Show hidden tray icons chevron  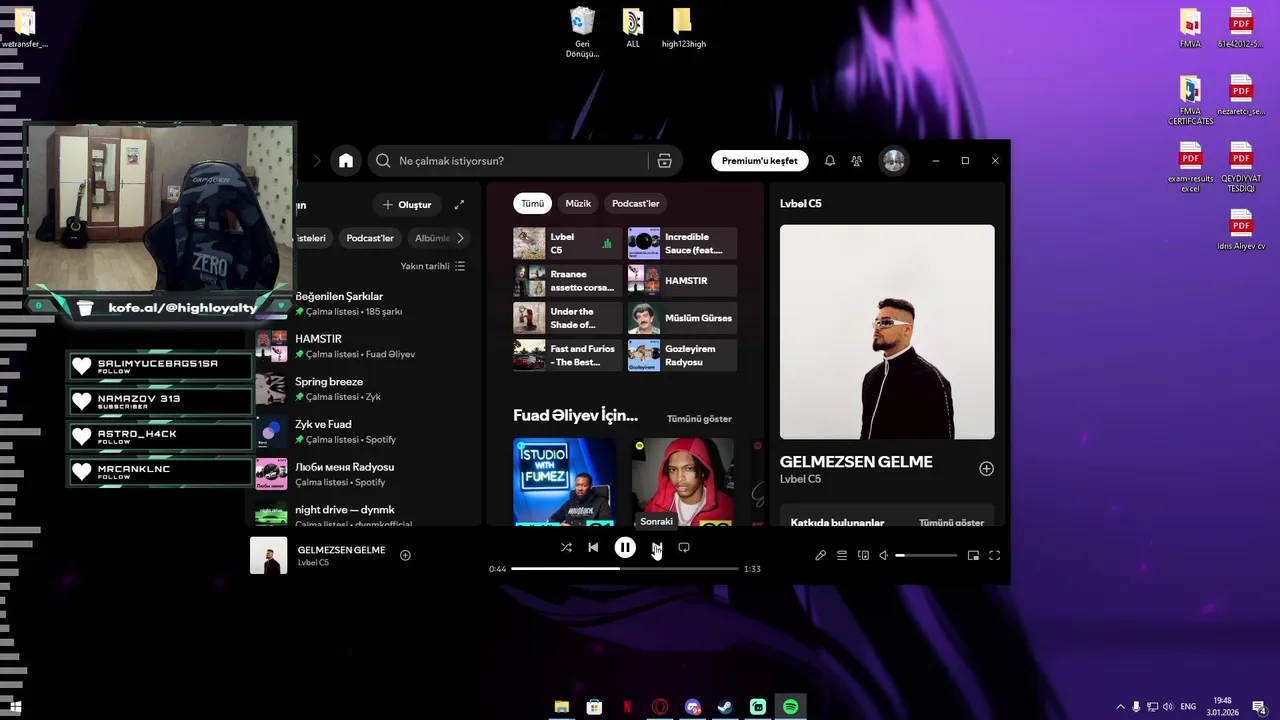click(1120, 707)
